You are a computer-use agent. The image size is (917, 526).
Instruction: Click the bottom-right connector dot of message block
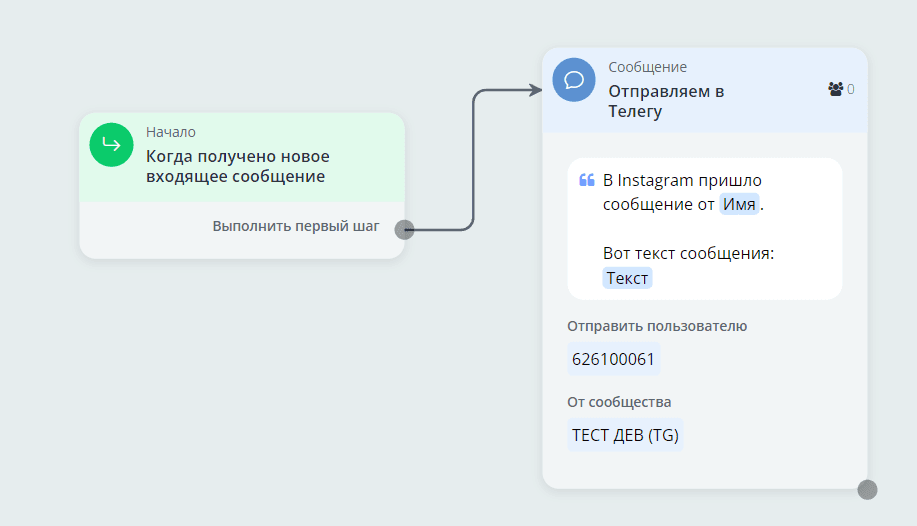point(867,490)
